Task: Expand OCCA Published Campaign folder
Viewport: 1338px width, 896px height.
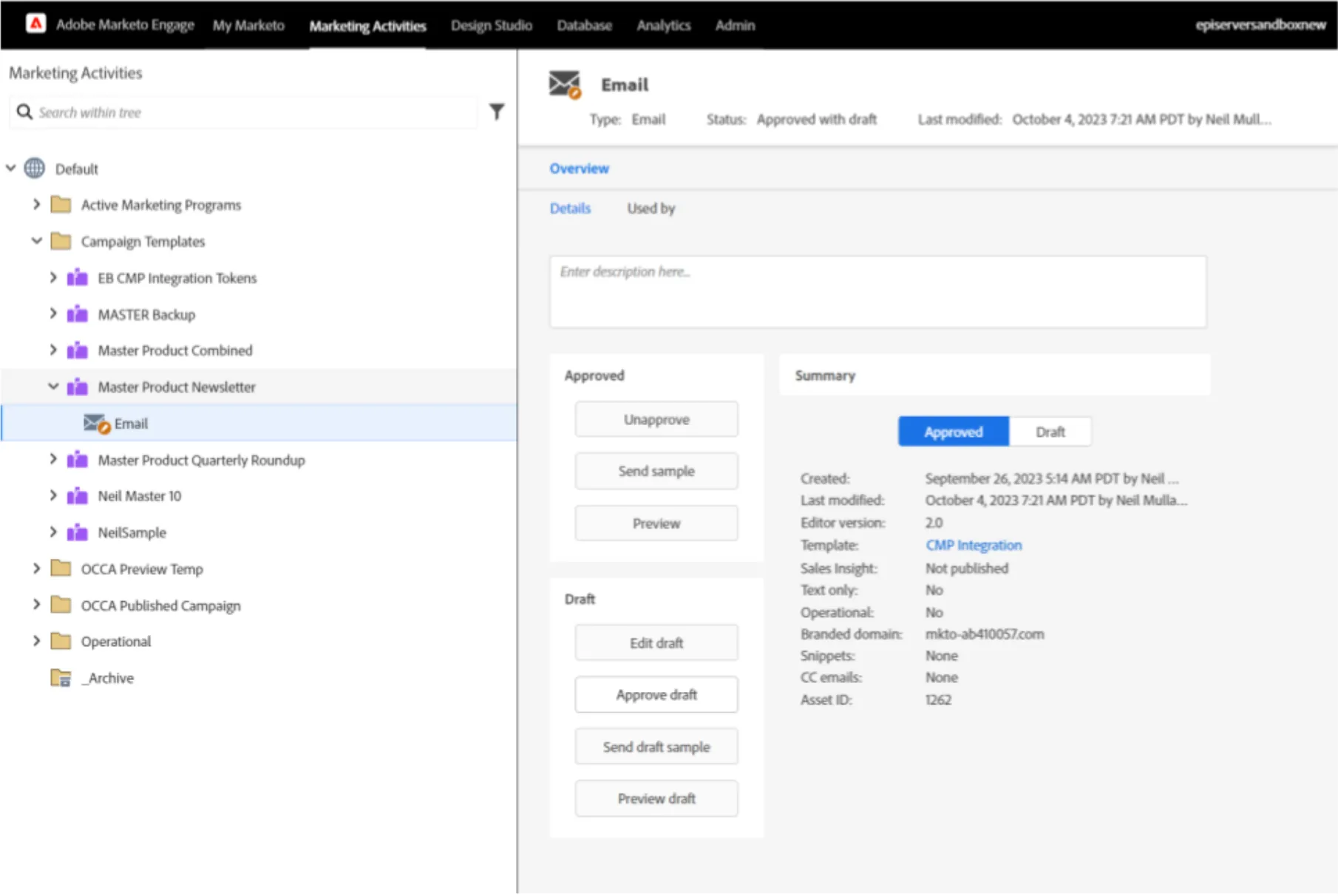Action: (36, 604)
